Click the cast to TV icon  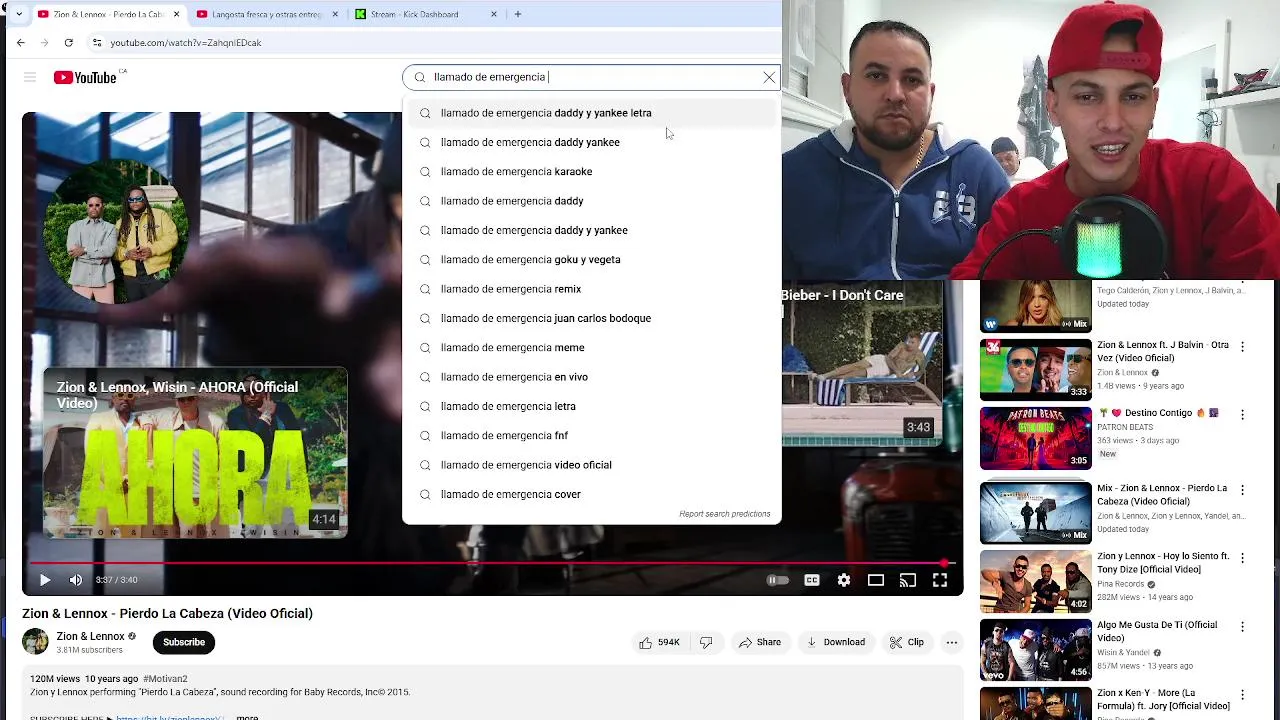pyautogui.click(x=908, y=580)
